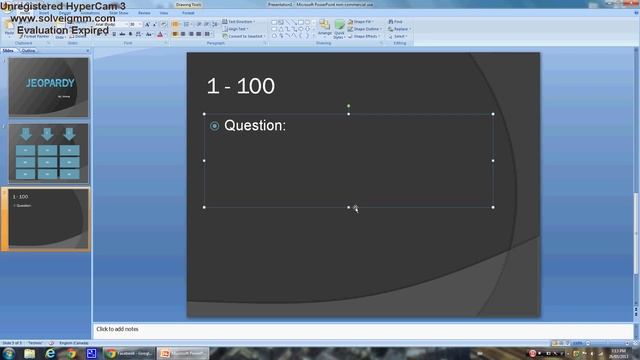
Task: Click the 'Click to add notes' field
Action: coord(363,330)
